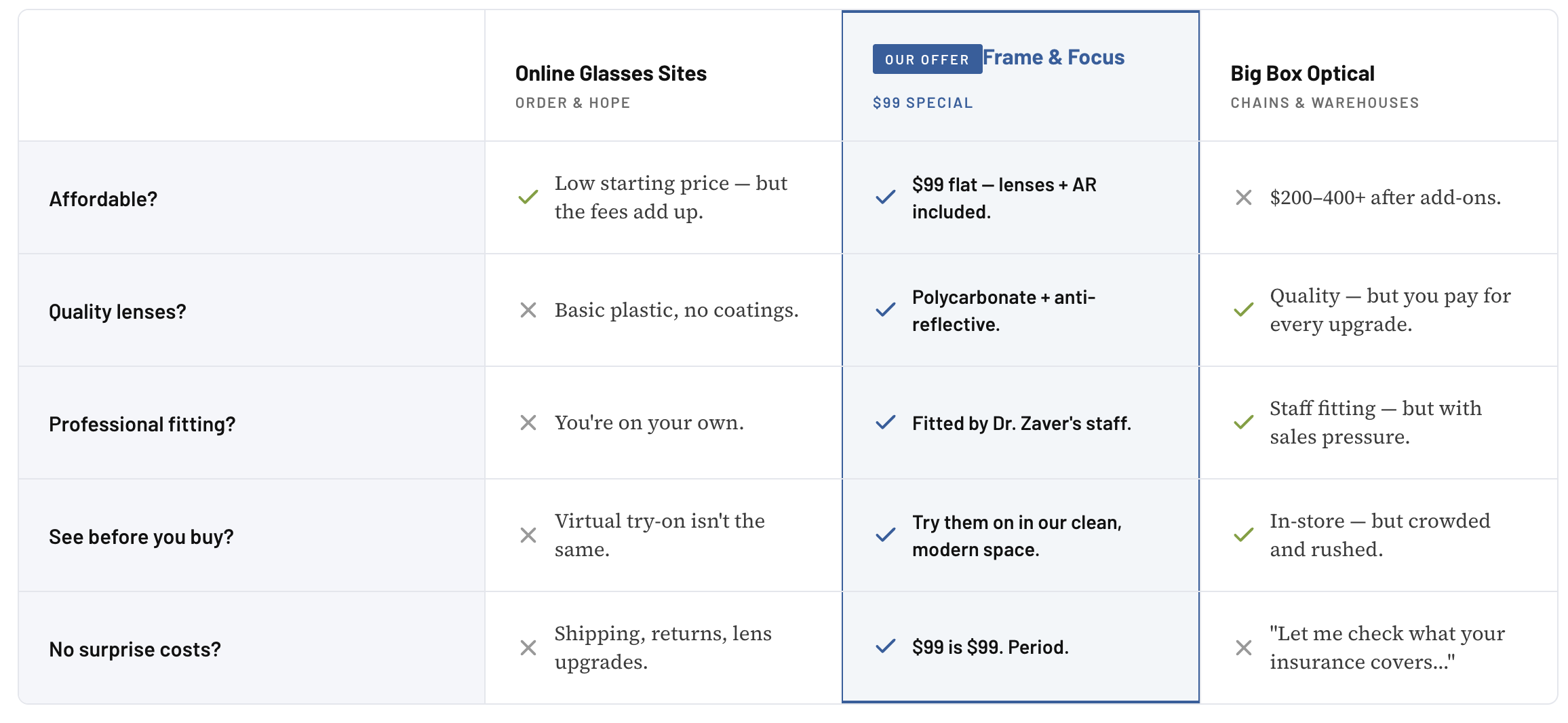Click the X icon beside Virtual try-on text

(x=528, y=535)
